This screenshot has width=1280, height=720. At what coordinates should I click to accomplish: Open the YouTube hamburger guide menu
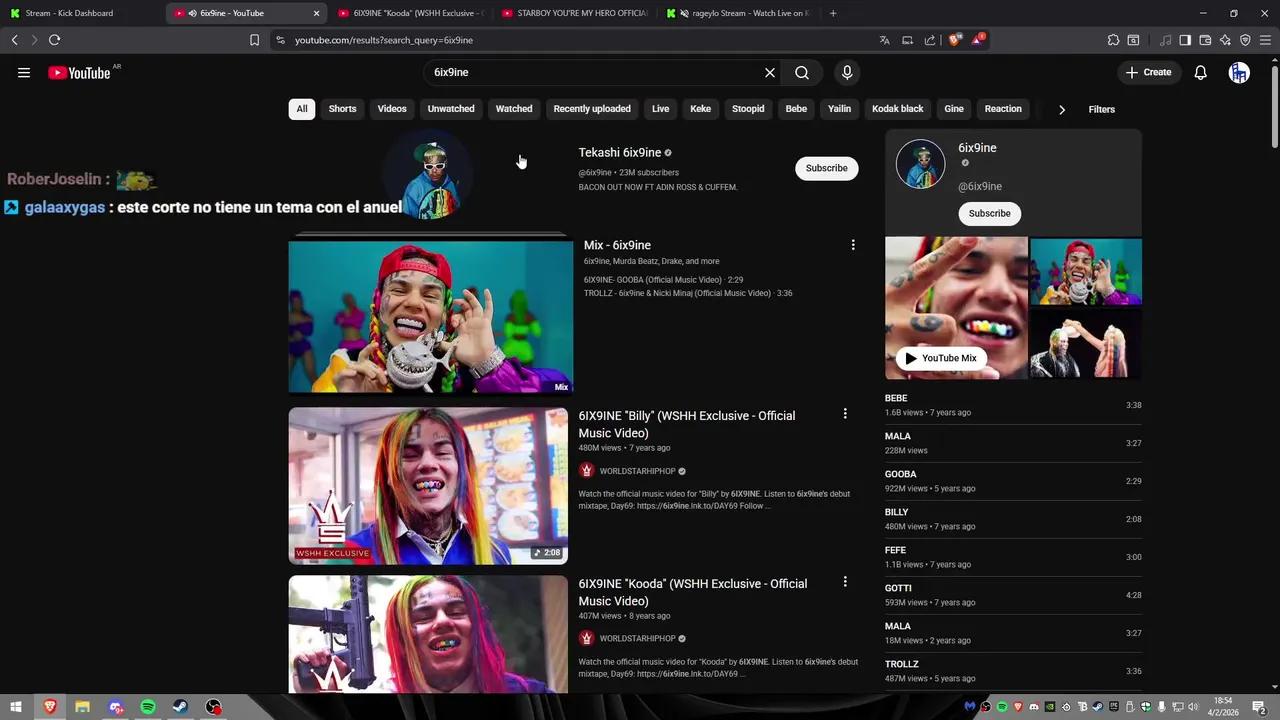tap(24, 72)
